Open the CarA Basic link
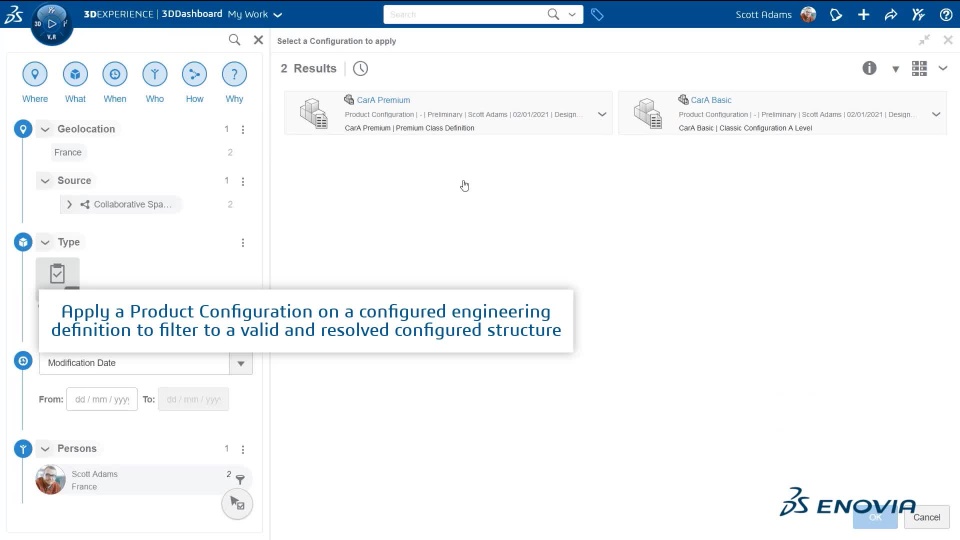The width and height of the screenshot is (960, 540). coord(711,100)
